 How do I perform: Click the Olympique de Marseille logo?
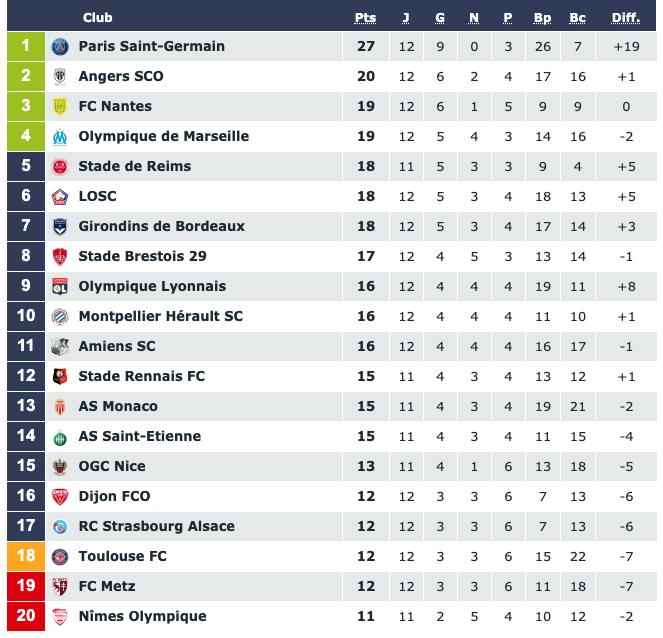pos(60,137)
